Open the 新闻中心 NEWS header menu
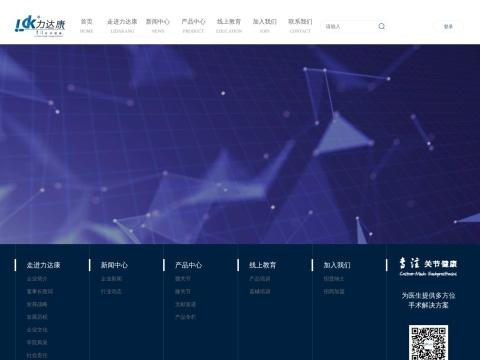This screenshot has width=480, height=360. (x=158, y=26)
